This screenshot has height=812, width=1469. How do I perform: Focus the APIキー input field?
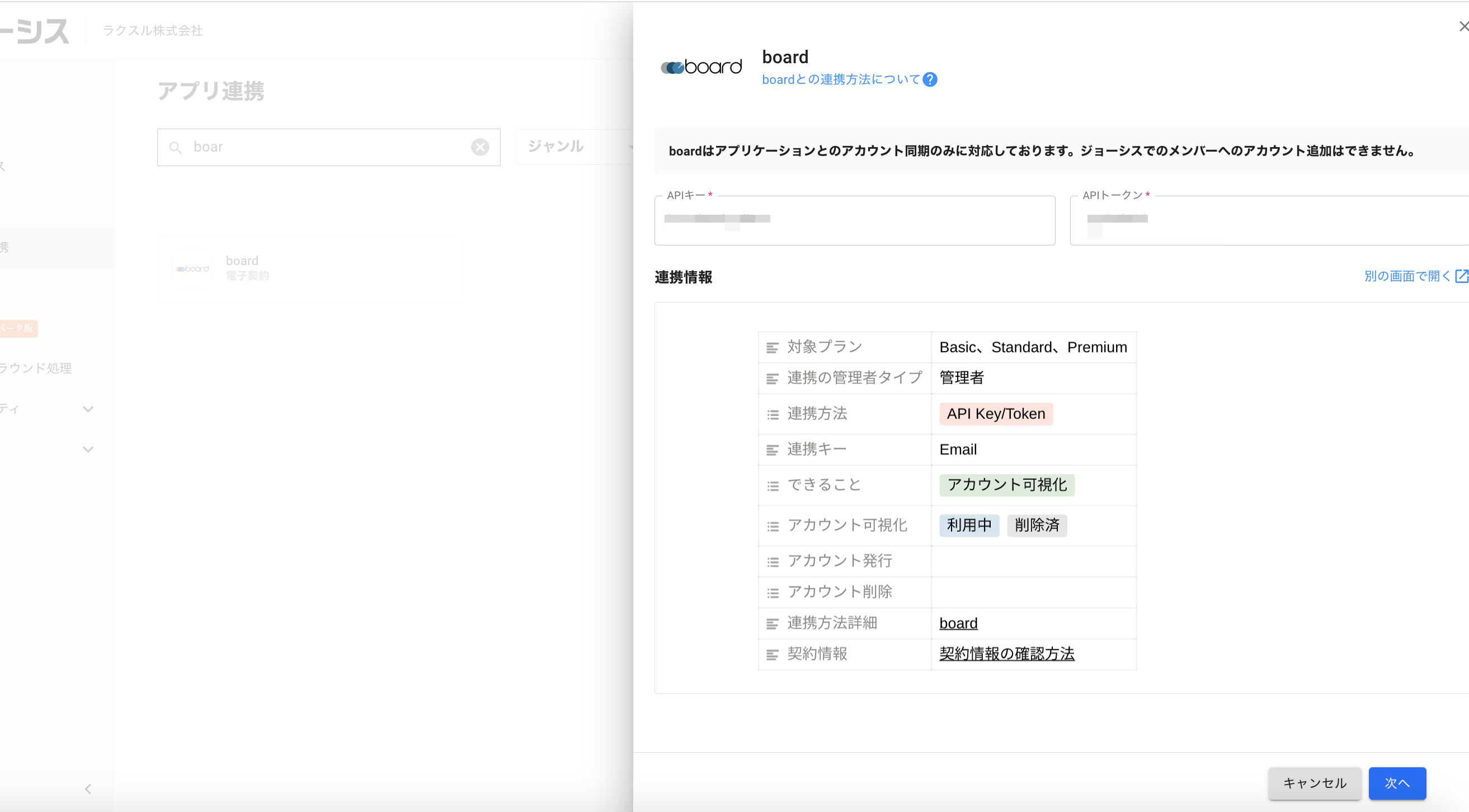click(x=854, y=221)
